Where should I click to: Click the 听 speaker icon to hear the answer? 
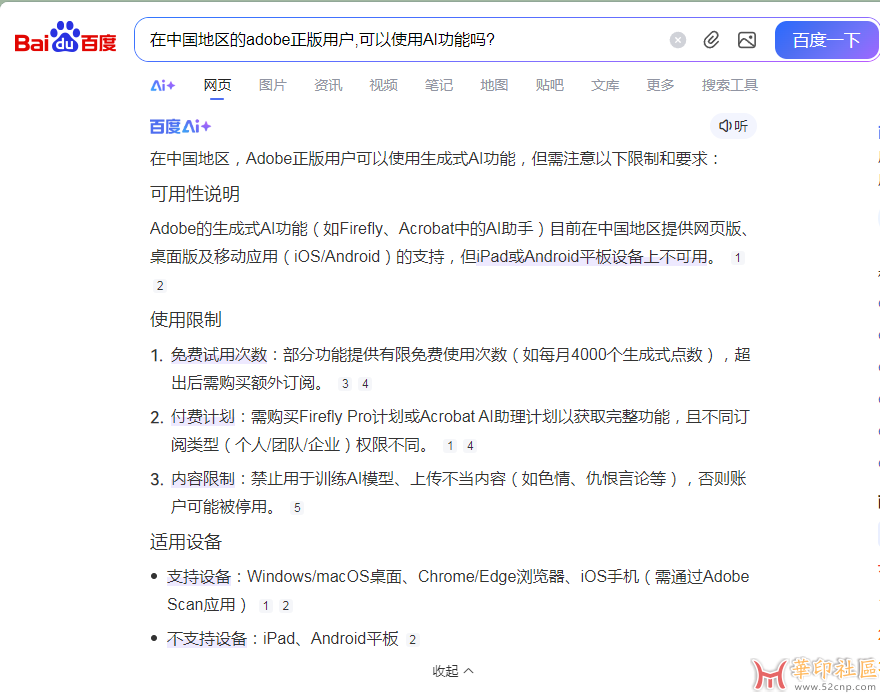[x=733, y=124]
